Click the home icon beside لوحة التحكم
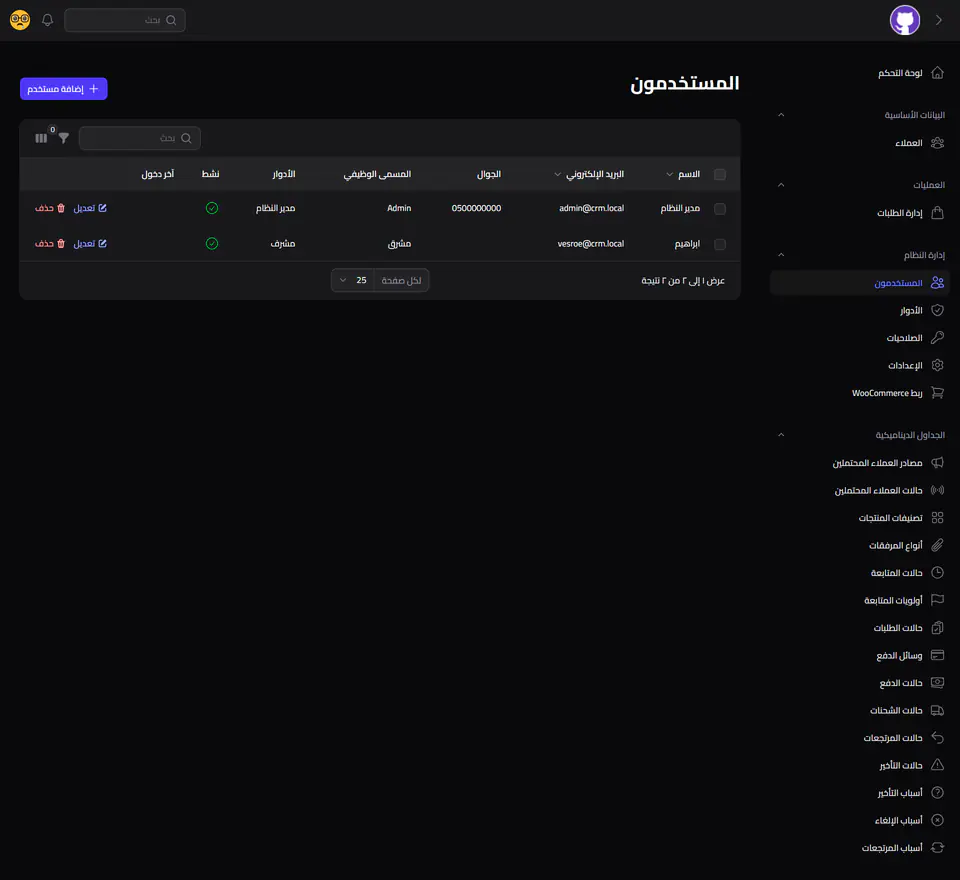Screen dimensions: 960x880 [937, 73]
